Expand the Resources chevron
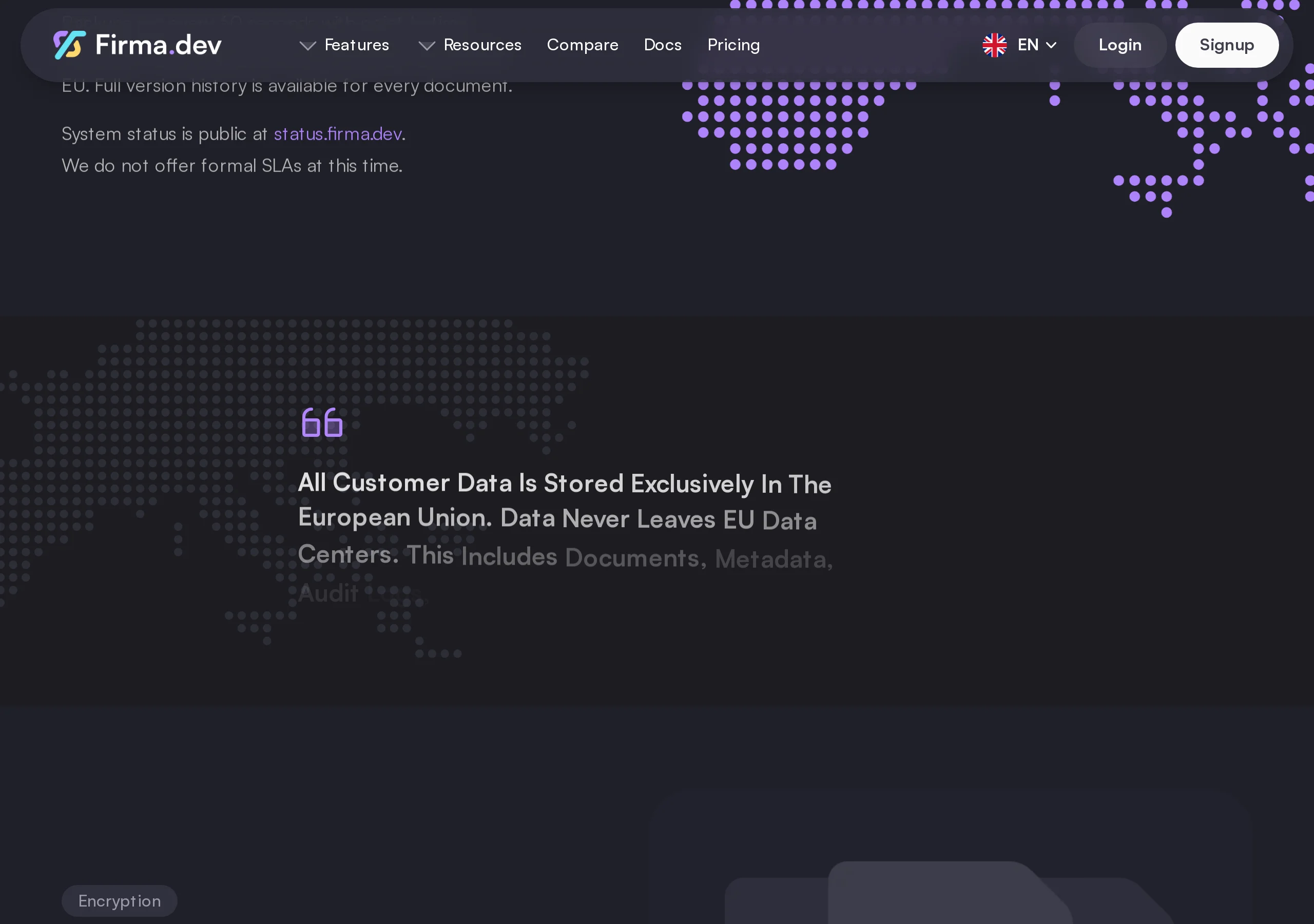Image resolution: width=1314 pixels, height=924 pixels. (427, 45)
